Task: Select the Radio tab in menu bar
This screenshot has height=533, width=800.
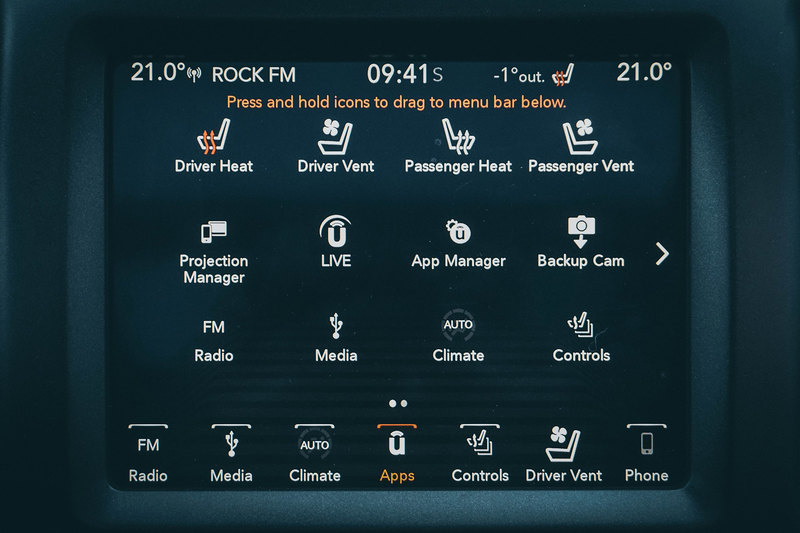Action: point(148,455)
